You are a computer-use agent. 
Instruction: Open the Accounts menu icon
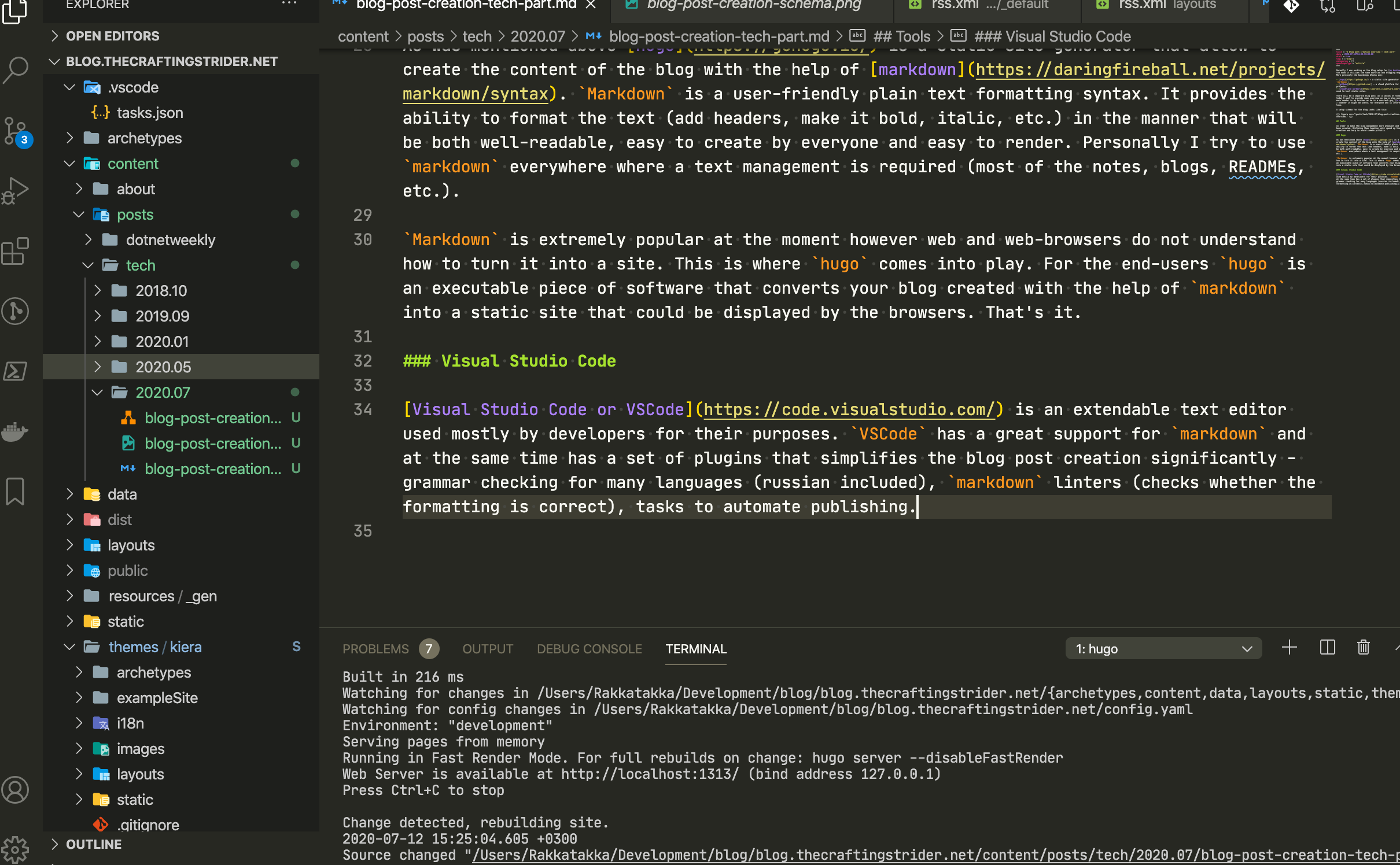point(15,790)
